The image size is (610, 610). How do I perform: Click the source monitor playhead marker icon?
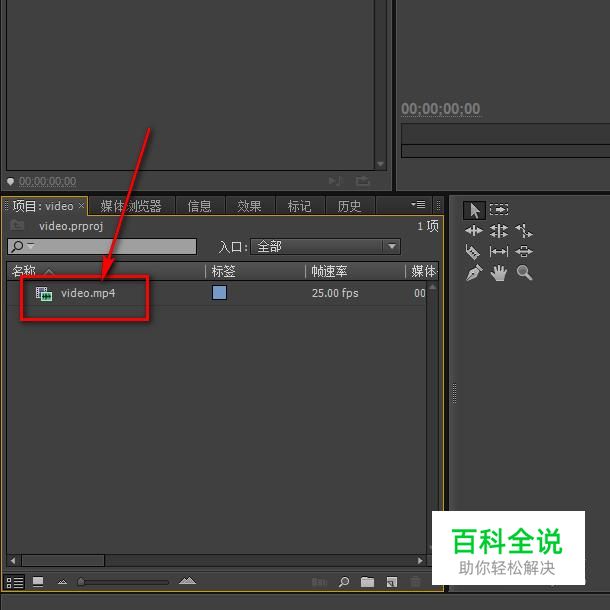(x=11, y=181)
